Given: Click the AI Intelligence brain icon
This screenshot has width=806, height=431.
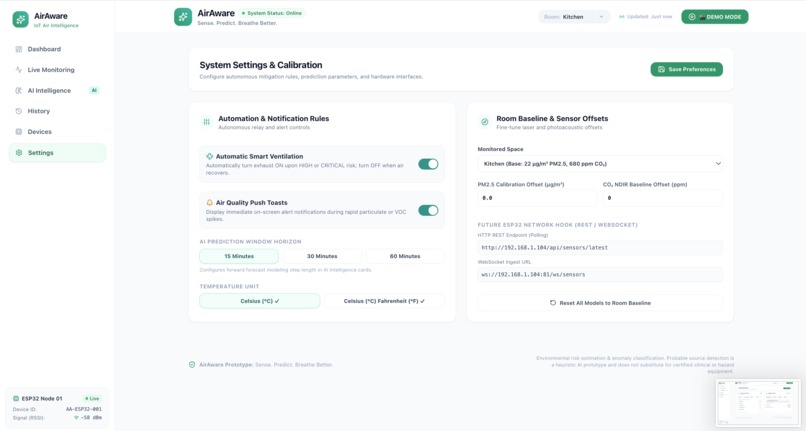Looking at the screenshot, I should [19, 91].
